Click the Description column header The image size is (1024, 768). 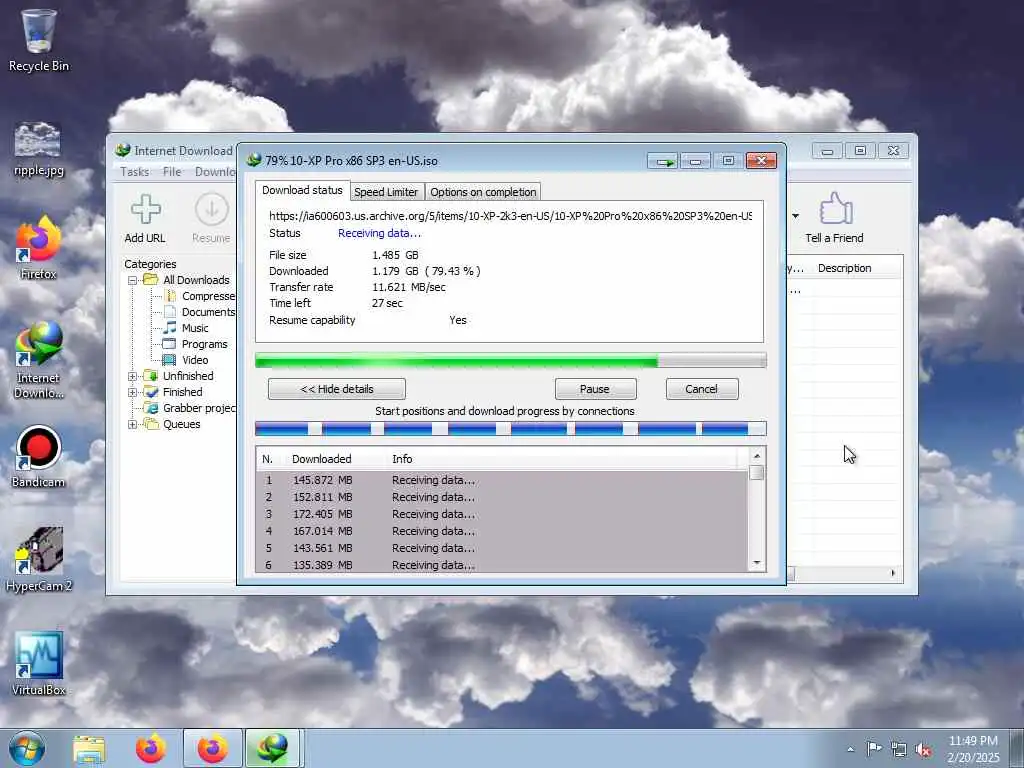point(844,268)
